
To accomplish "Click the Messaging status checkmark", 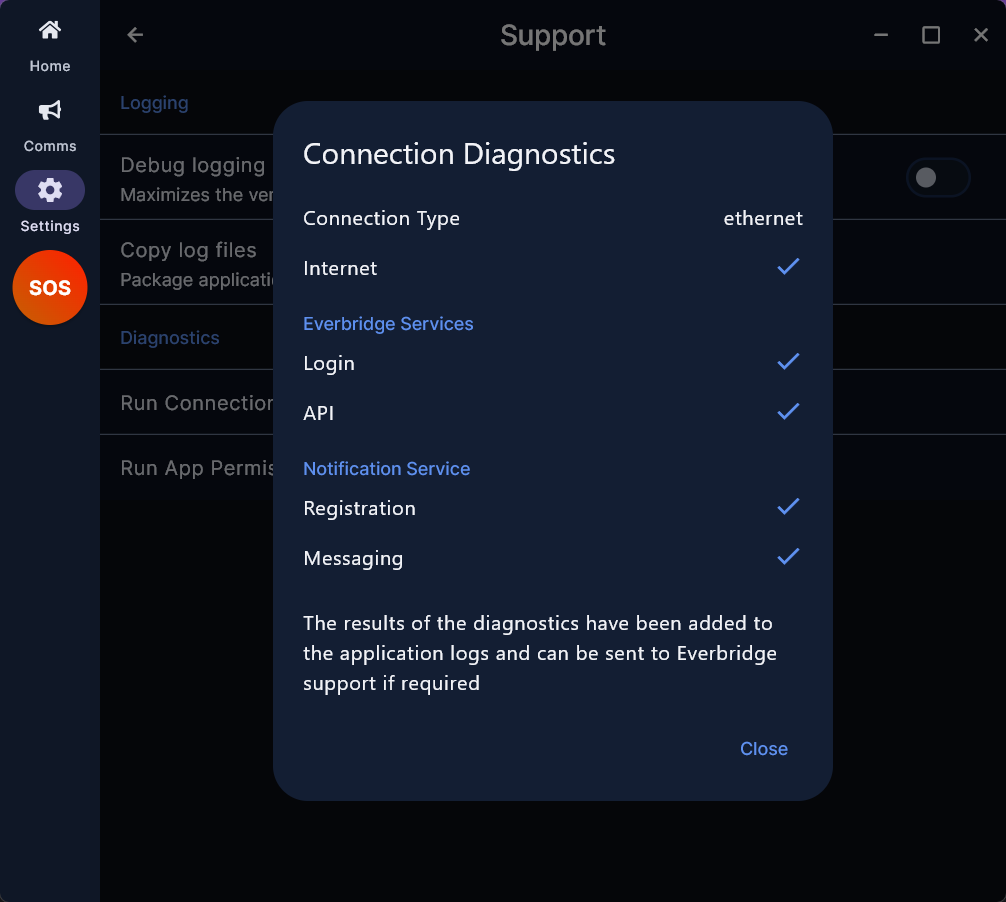I will click(x=788, y=556).
